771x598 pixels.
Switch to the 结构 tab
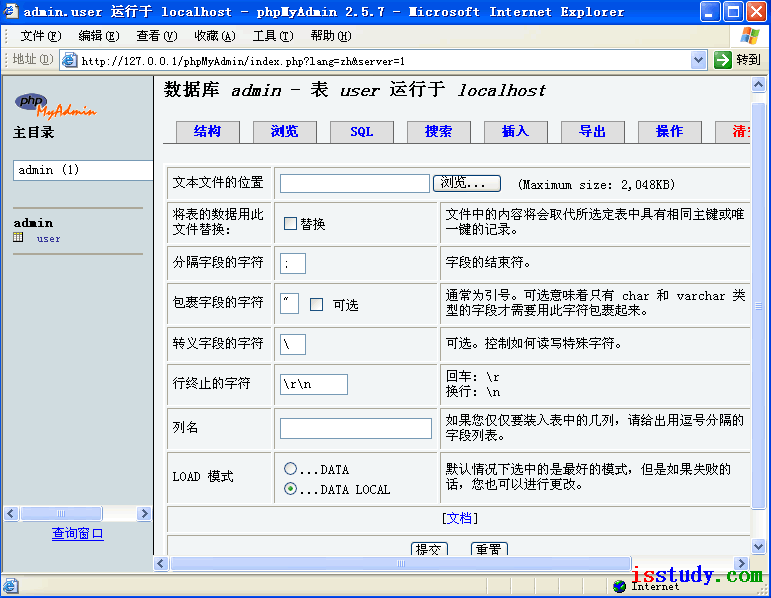[x=208, y=131]
